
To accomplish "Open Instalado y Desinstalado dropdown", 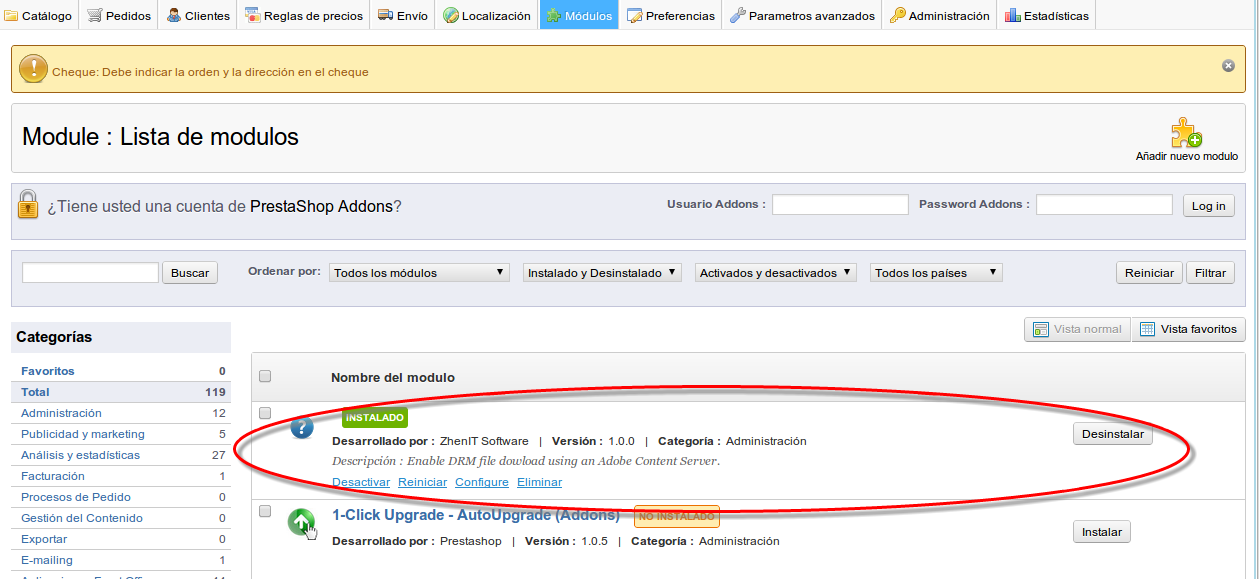I will click(x=602, y=272).
